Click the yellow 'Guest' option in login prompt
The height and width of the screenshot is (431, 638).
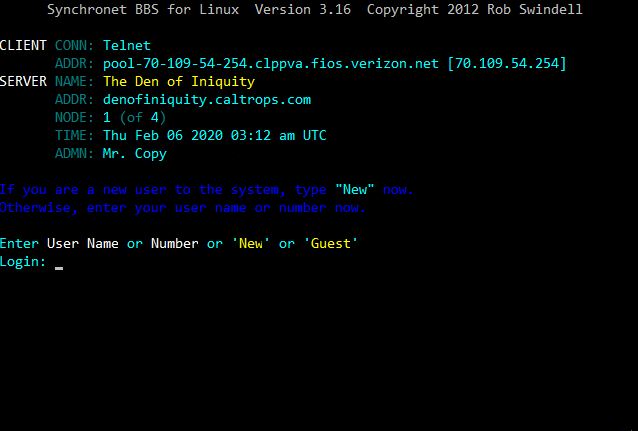tap(330, 243)
